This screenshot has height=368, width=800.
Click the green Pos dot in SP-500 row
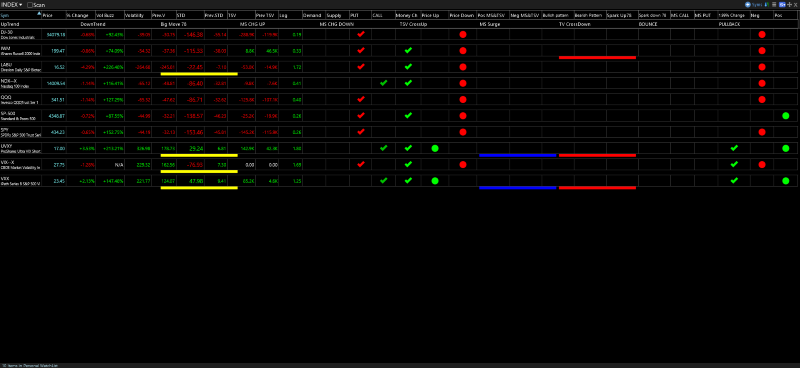[785, 116]
